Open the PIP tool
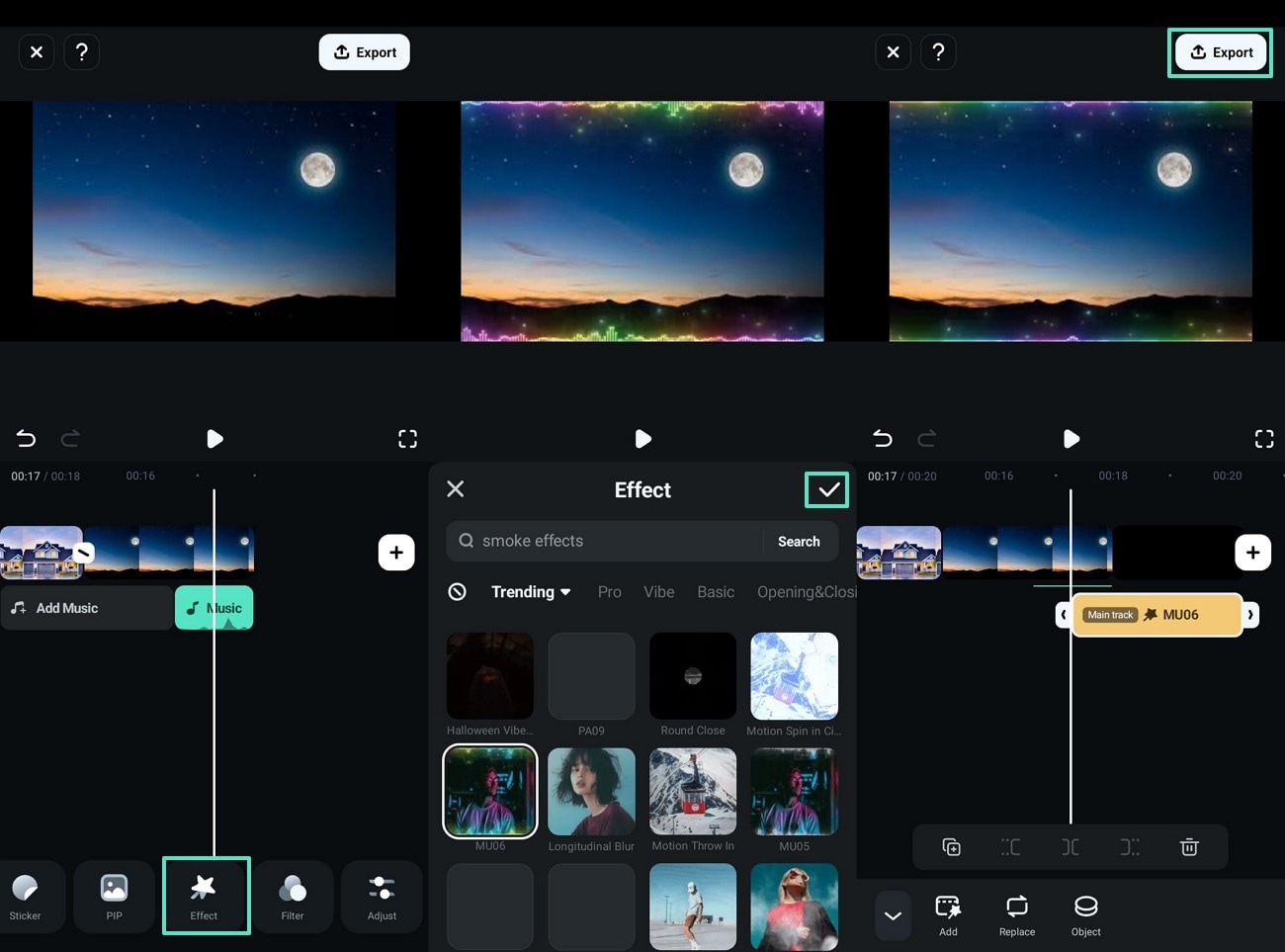This screenshot has height=952, width=1285. (115, 897)
